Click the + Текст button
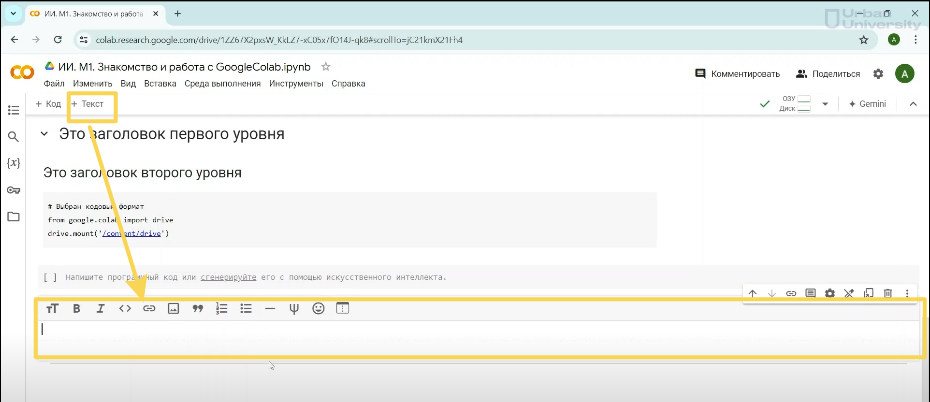 87,104
